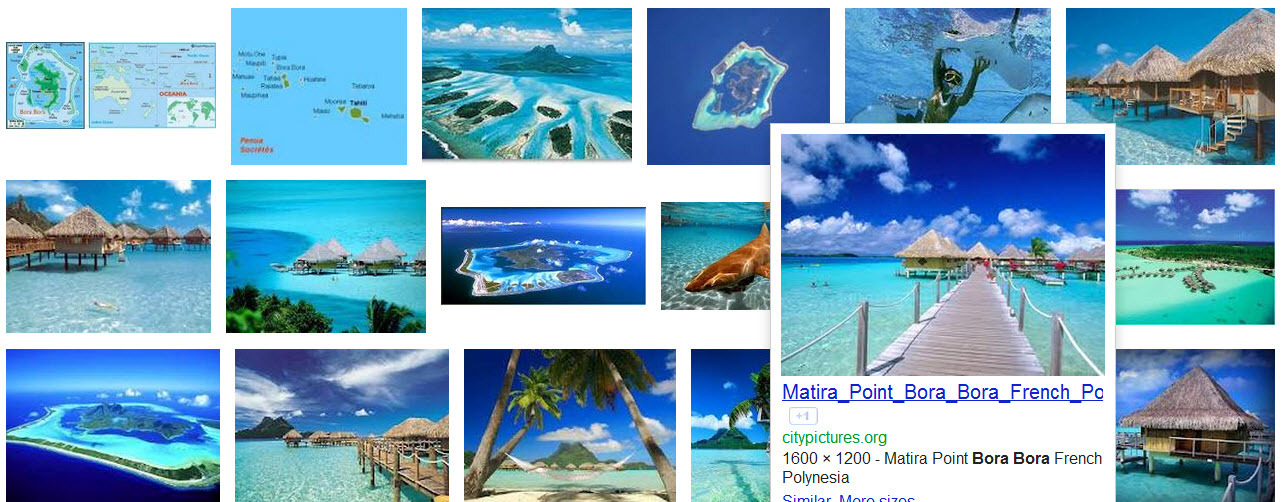This screenshot has height=502, width=1283.
Task: Select the snorkeler with stingray thumbnail
Action: [x=947, y=66]
